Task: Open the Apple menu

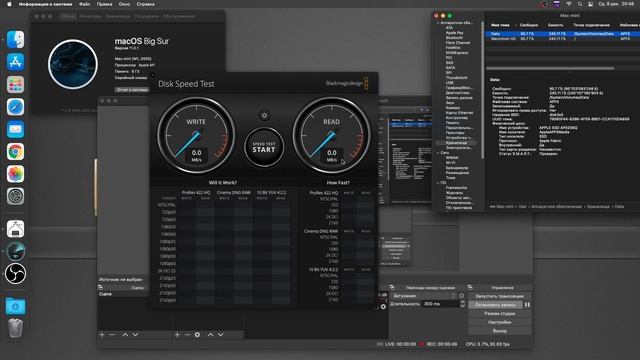Action: coord(9,4)
